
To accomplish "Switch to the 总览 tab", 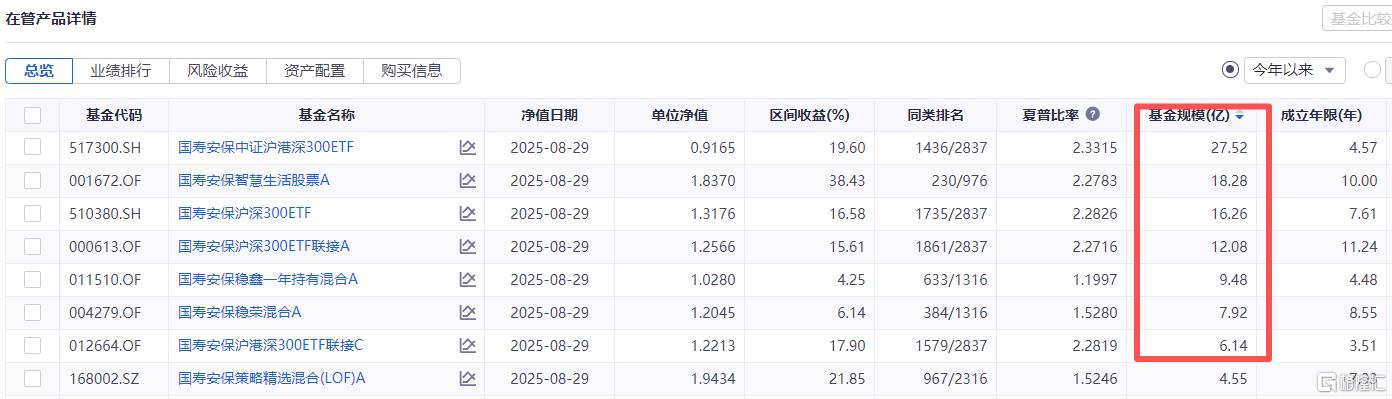I will click(x=39, y=71).
